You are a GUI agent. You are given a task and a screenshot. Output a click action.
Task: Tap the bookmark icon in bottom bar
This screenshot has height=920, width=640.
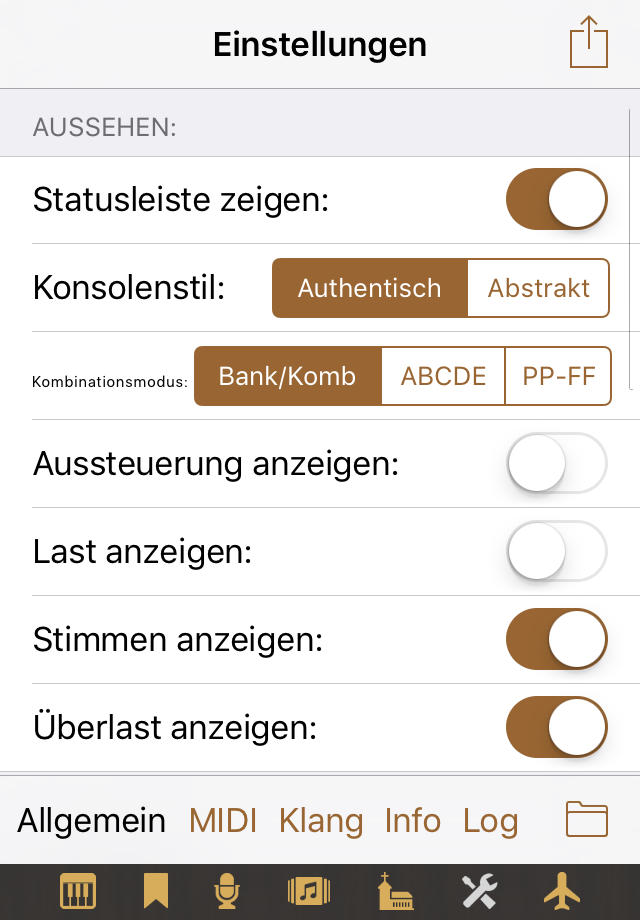pos(155,890)
